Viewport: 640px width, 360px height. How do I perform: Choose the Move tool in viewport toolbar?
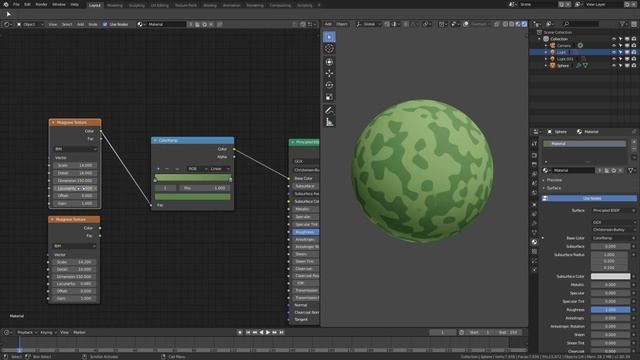tap(329, 73)
